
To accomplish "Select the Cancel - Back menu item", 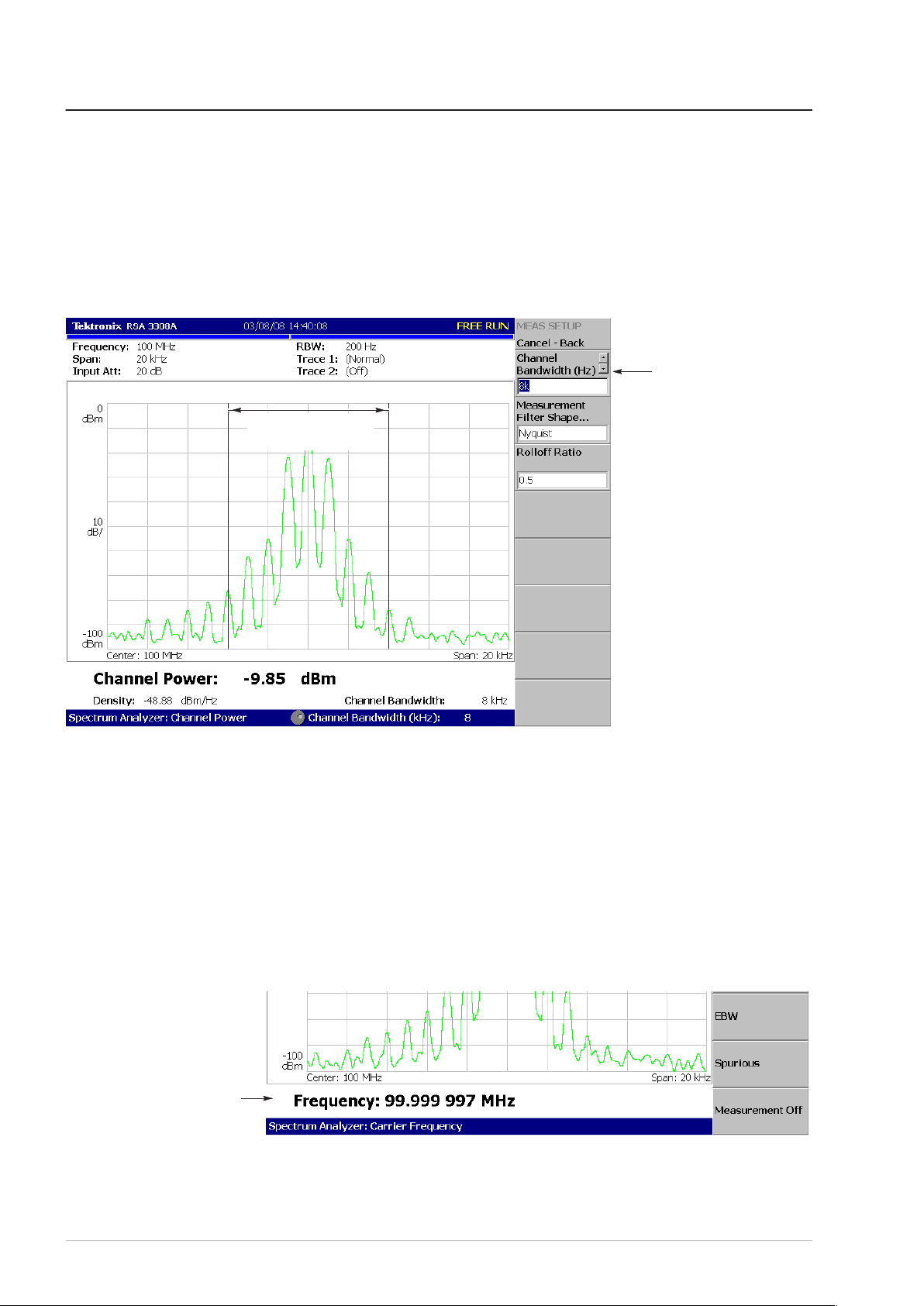I will click(x=550, y=343).
